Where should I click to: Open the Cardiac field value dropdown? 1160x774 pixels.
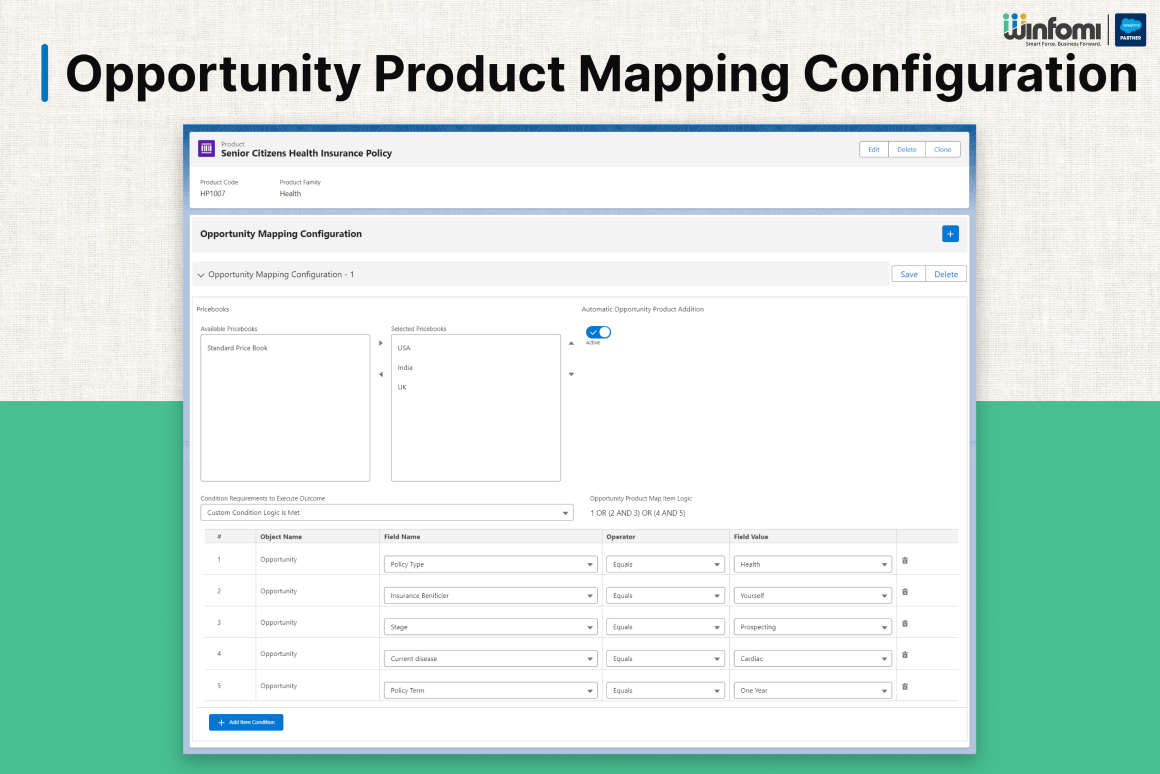812,659
